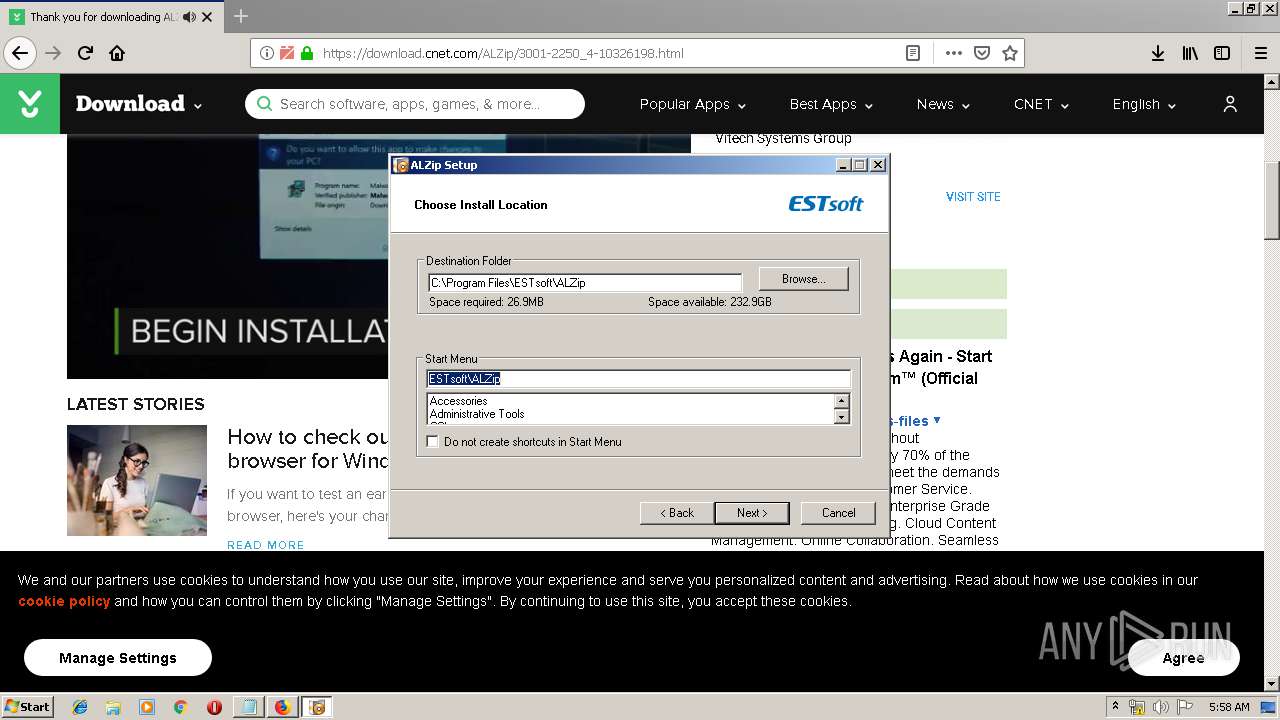Mute the tab's audio speaker icon
The width and height of the screenshot is (1280, 720).
190,17
